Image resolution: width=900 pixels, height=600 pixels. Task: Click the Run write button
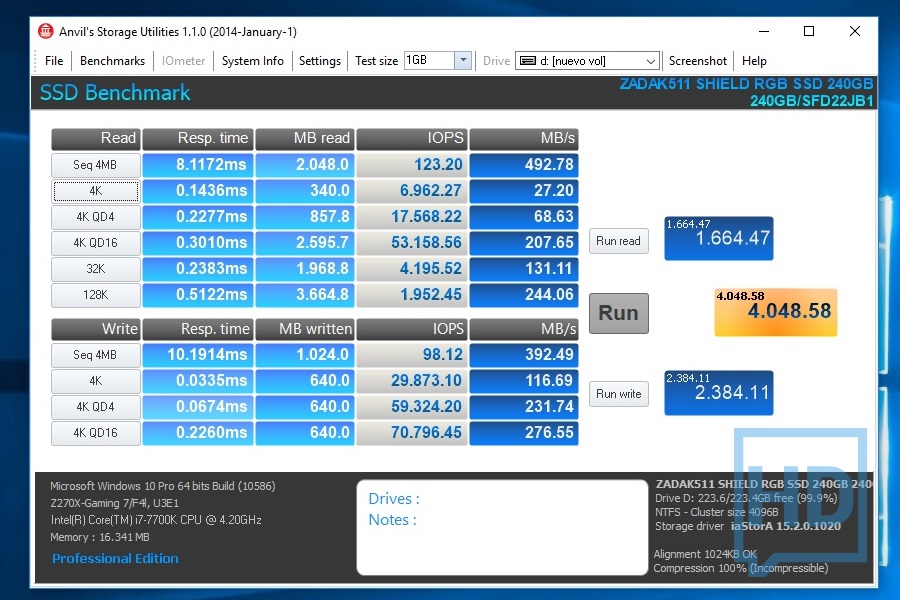coord(618,394)
